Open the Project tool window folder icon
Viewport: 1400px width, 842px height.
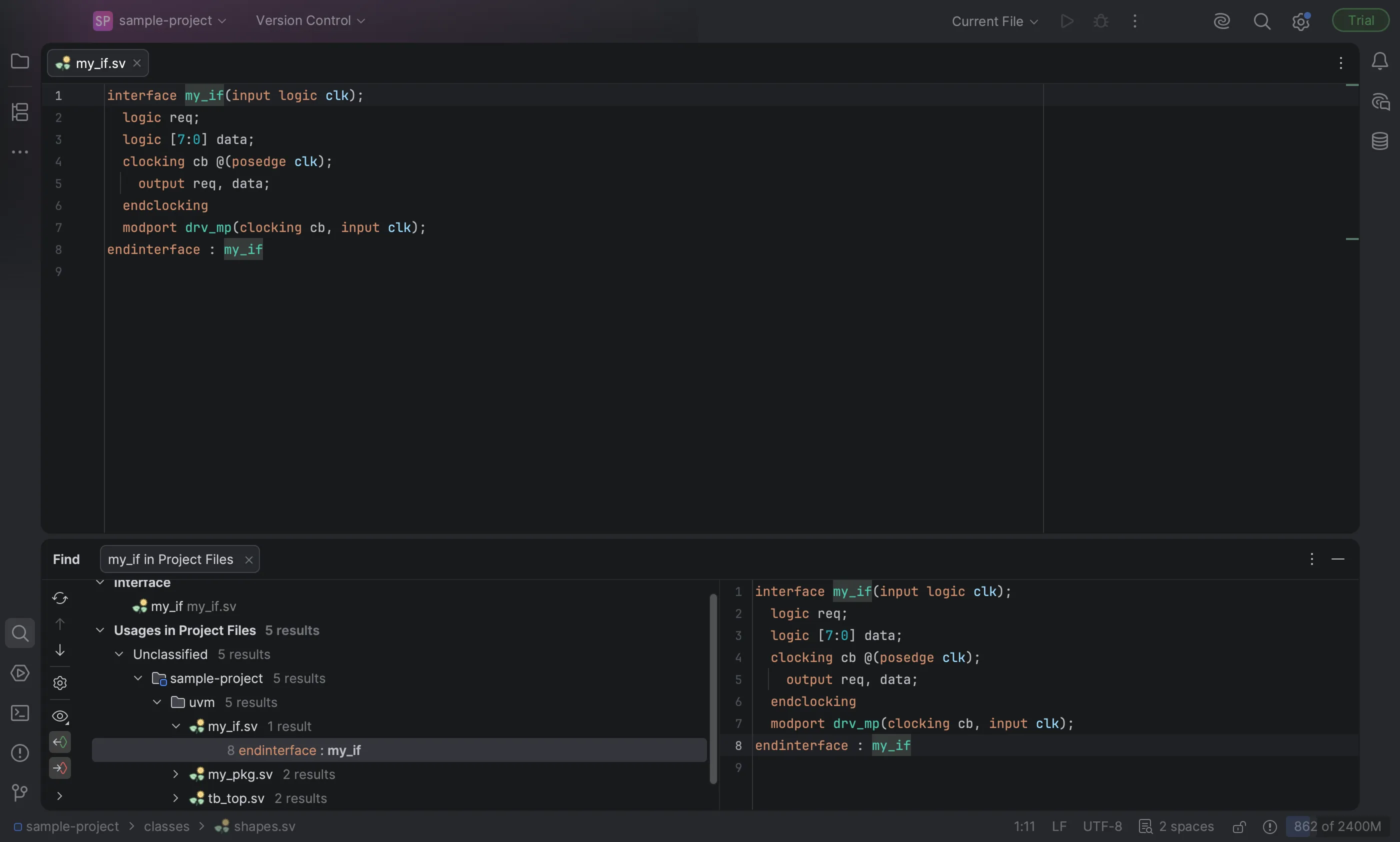point(20,61)
